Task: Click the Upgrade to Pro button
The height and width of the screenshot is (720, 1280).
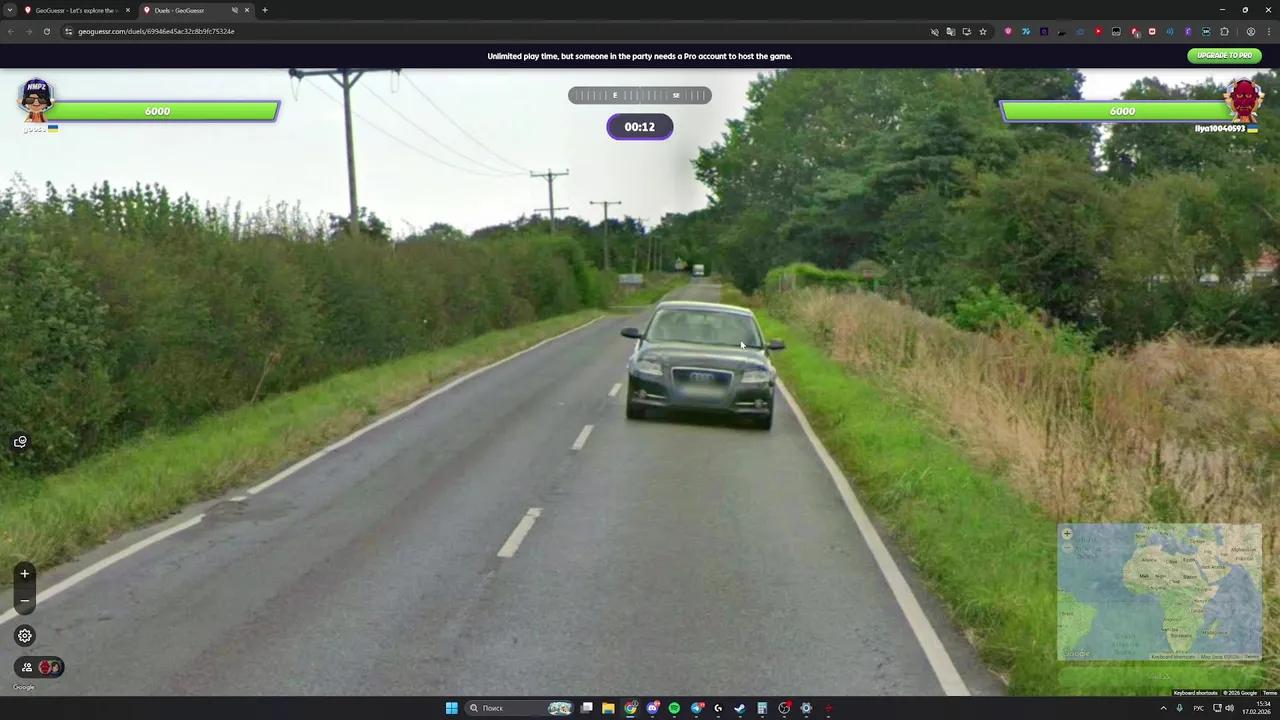Action: tap(1225, 56)
